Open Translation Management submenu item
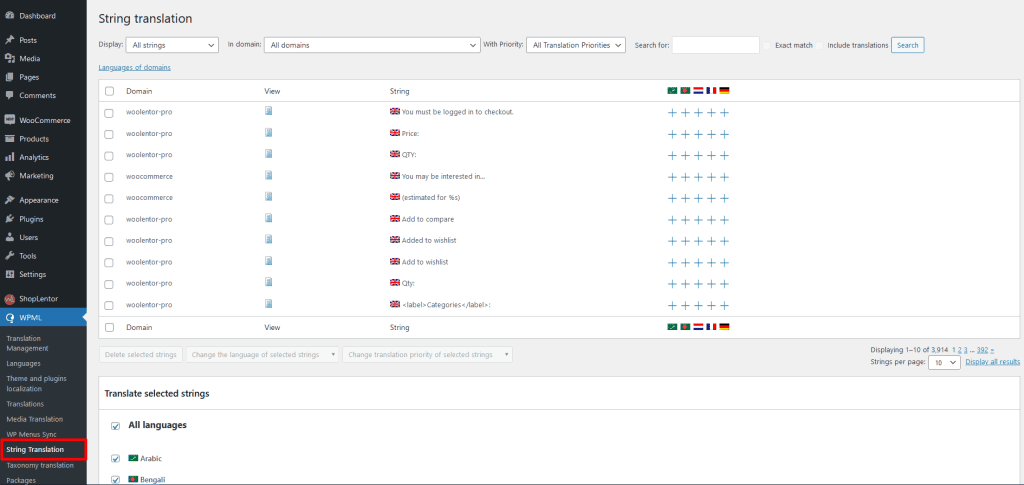 click(x=27, y=343)
